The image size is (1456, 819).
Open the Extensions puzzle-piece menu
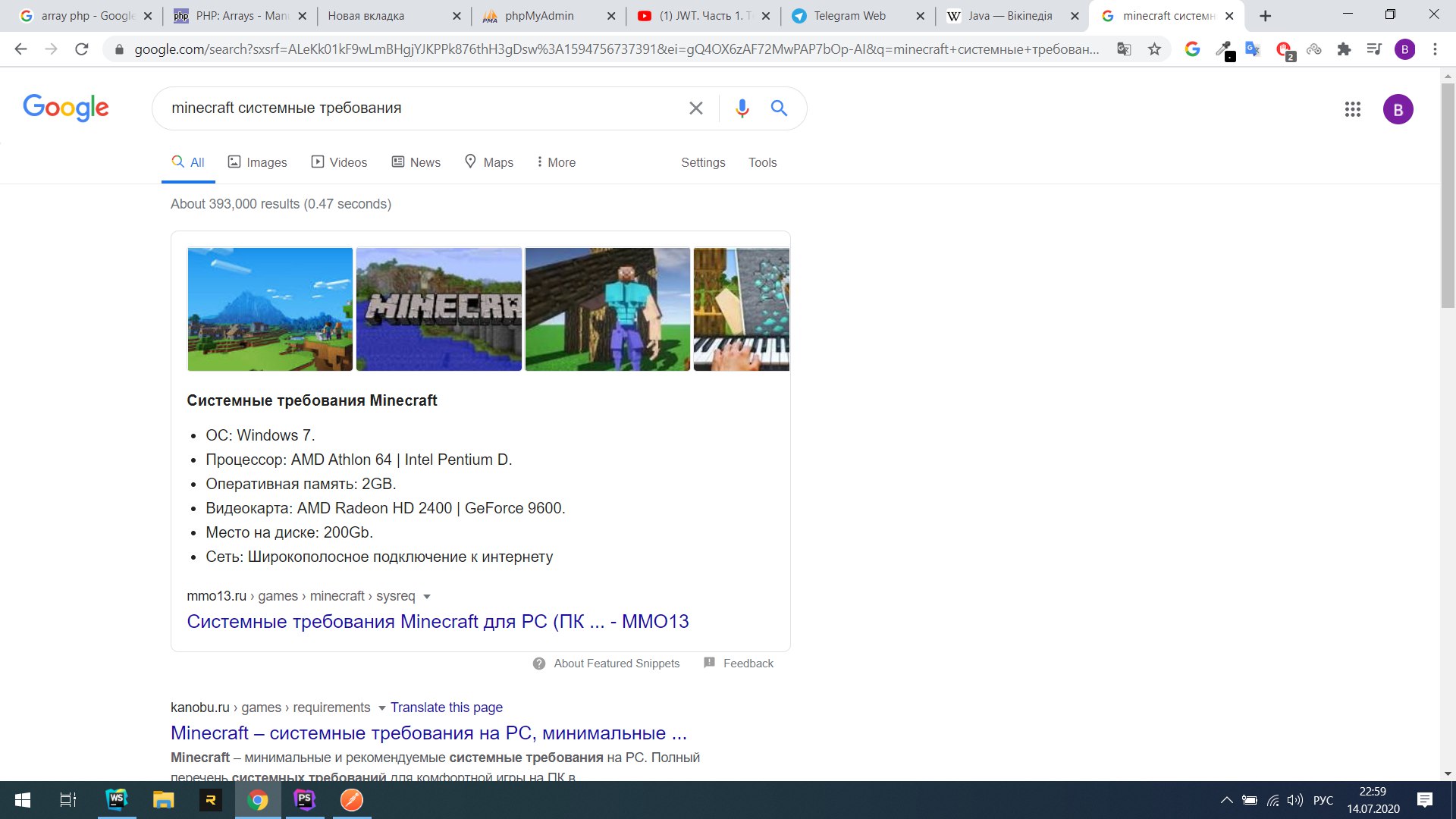(1344, 49)
